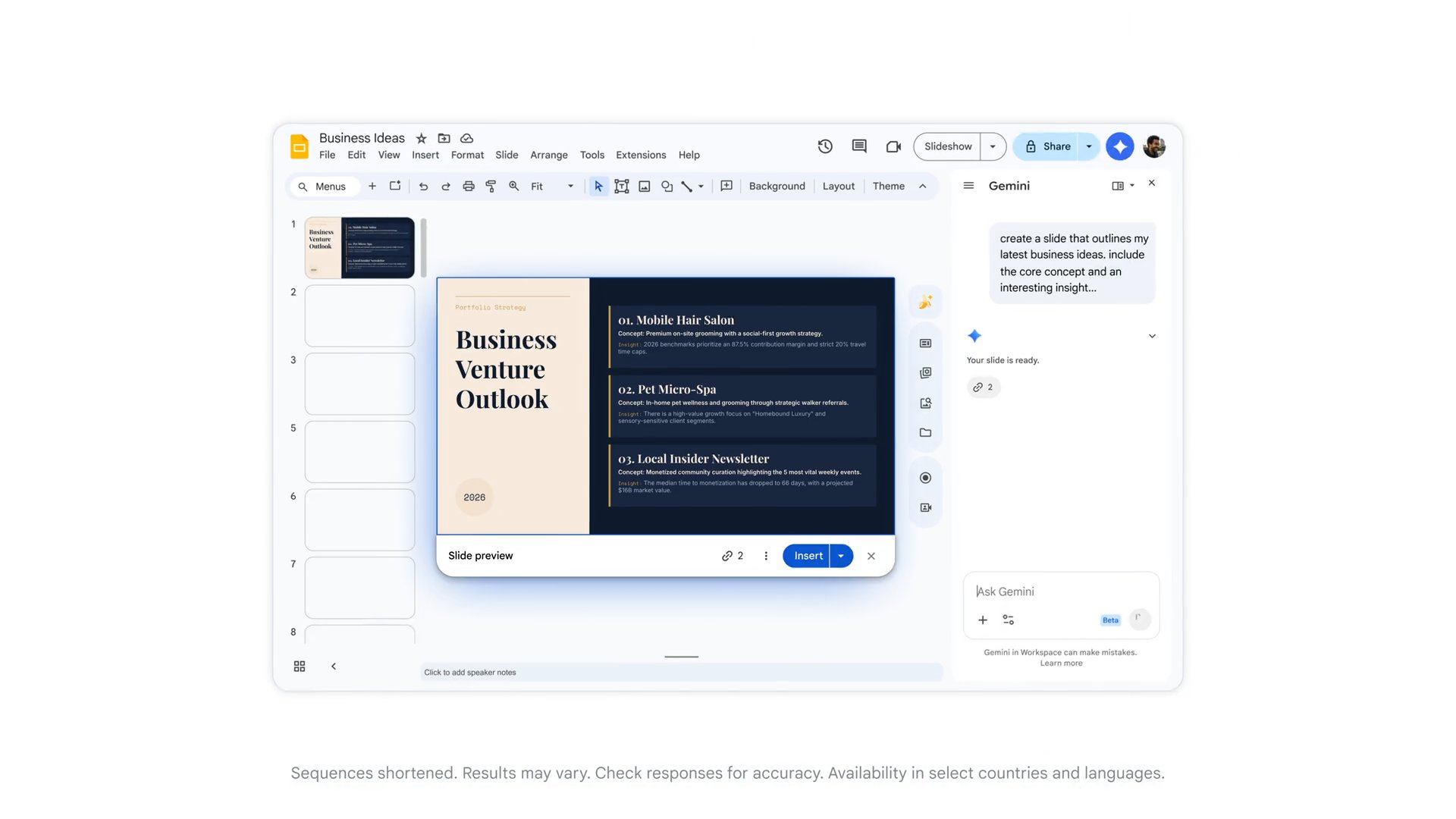Open Slideshow options dropdown arrow
Viewport: 1456px width, 819px height.
pyautogui.click(x=993, y=146)
